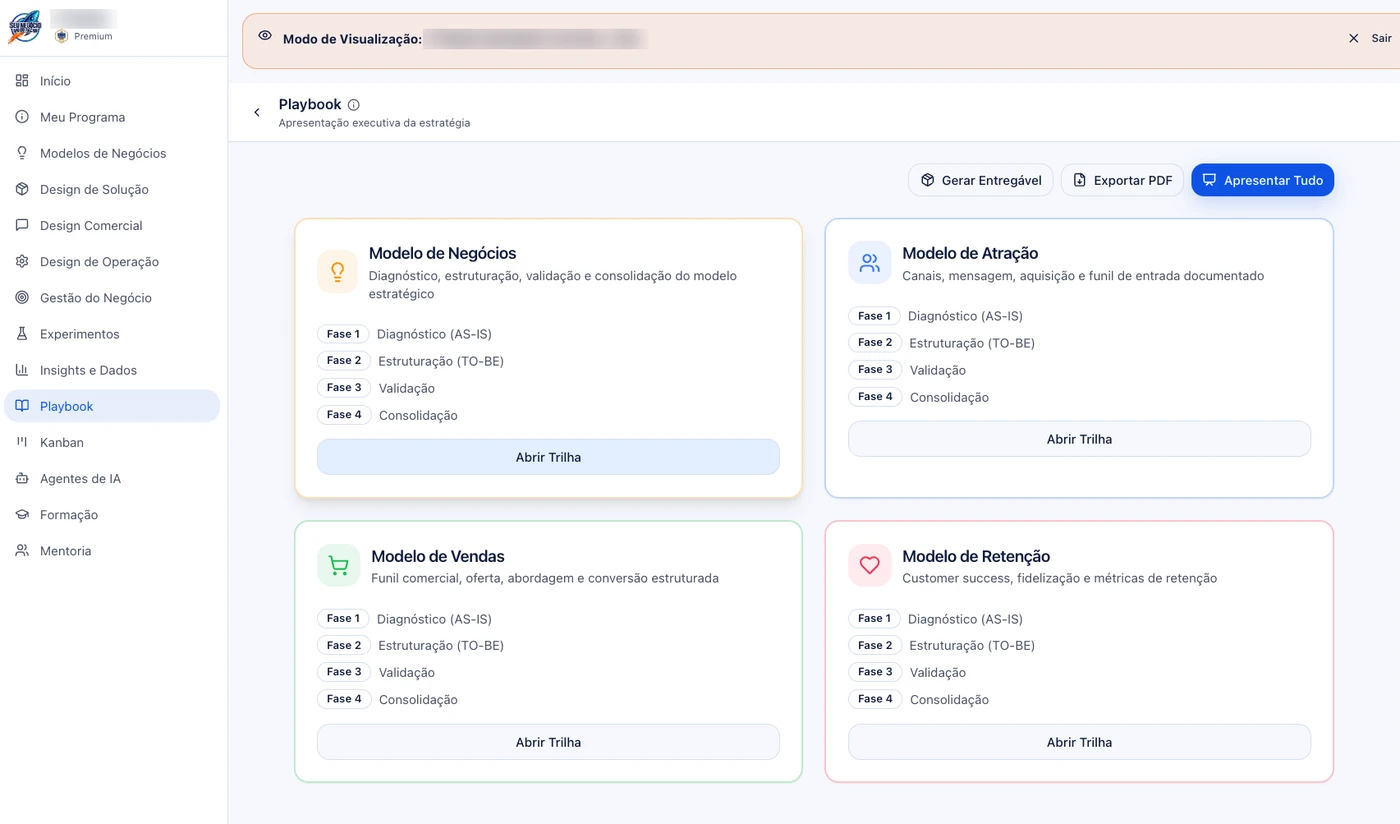Click the gear icon for Design de Operação

22,261
